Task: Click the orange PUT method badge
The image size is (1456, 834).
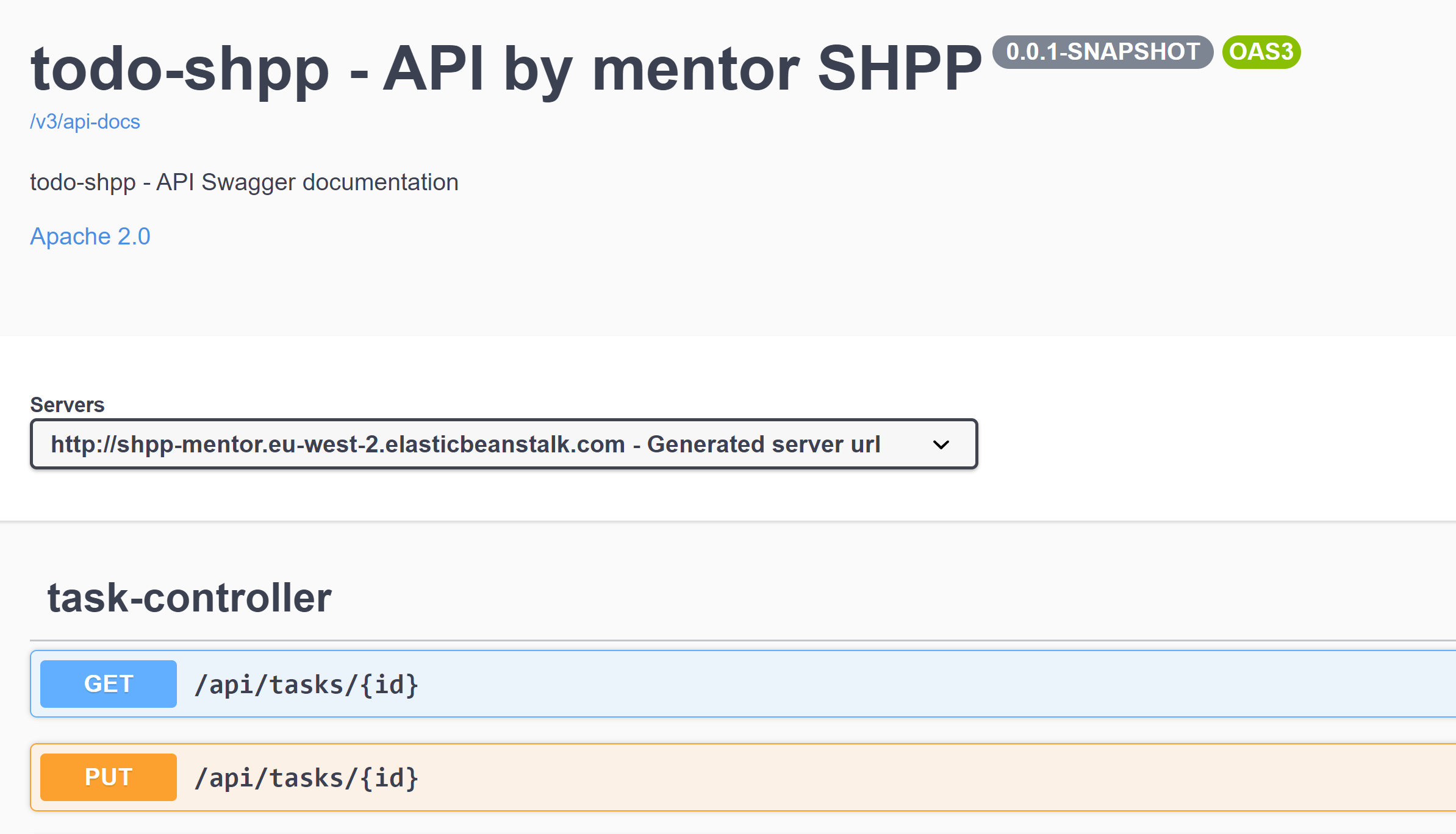Action: pyautogui.click(x=109, y=777)
